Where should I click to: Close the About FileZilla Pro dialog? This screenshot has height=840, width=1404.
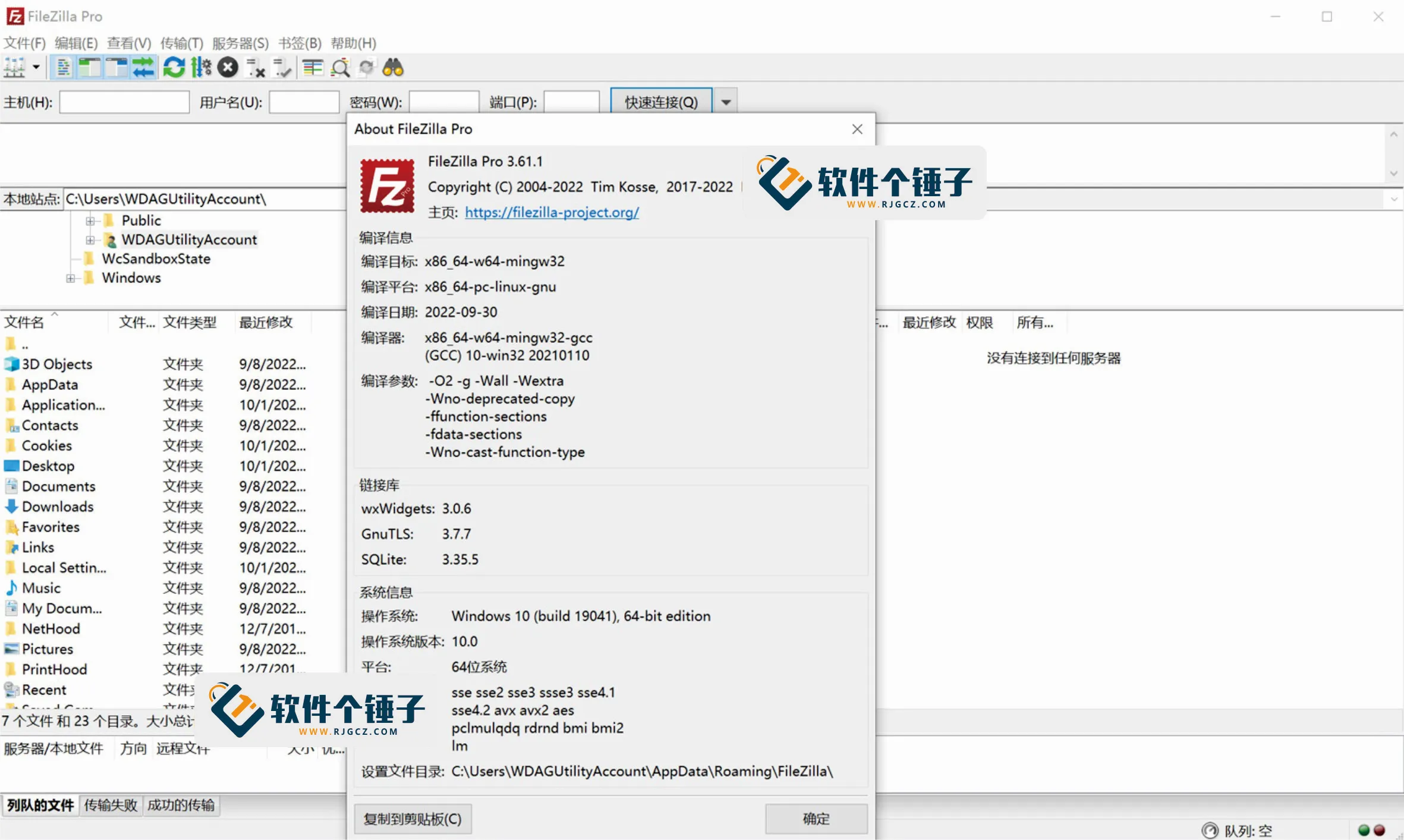(x=857, y=129)
